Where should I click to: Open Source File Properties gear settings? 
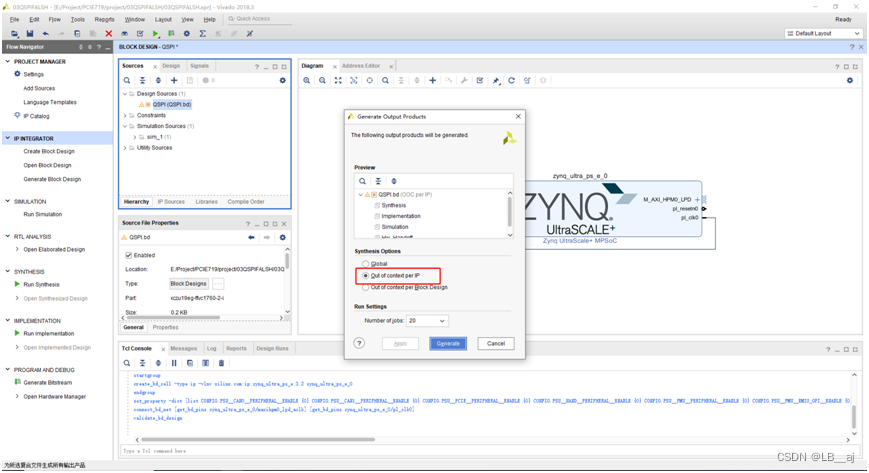coord(283,237)
